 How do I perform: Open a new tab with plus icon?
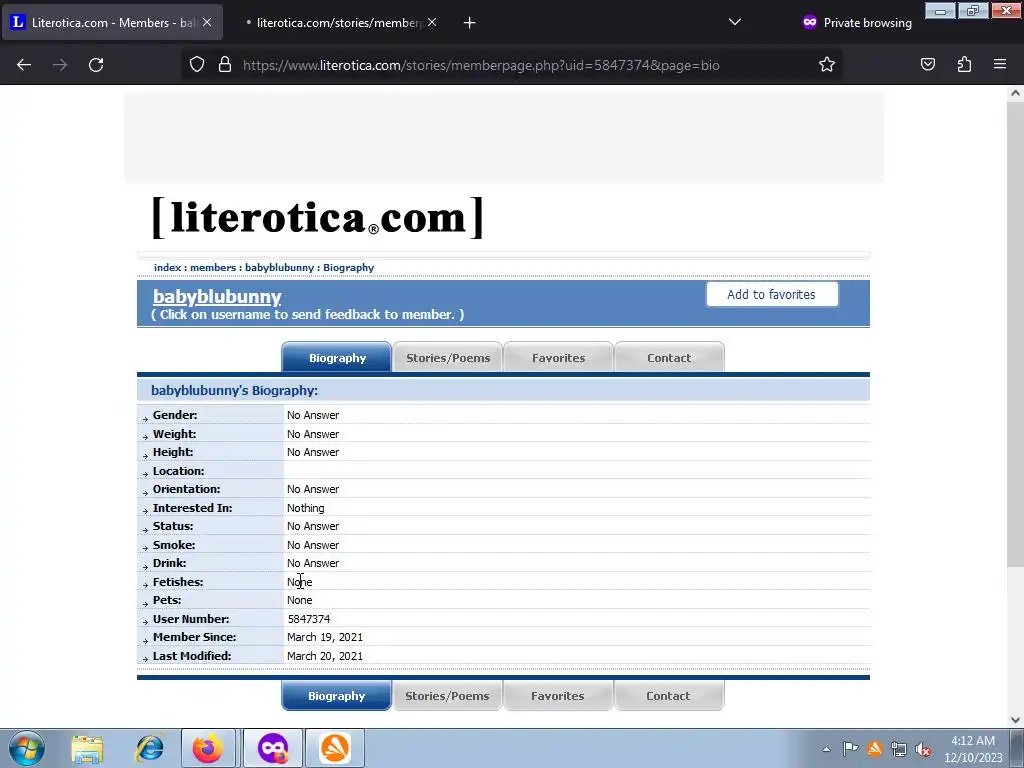point(469,23)
